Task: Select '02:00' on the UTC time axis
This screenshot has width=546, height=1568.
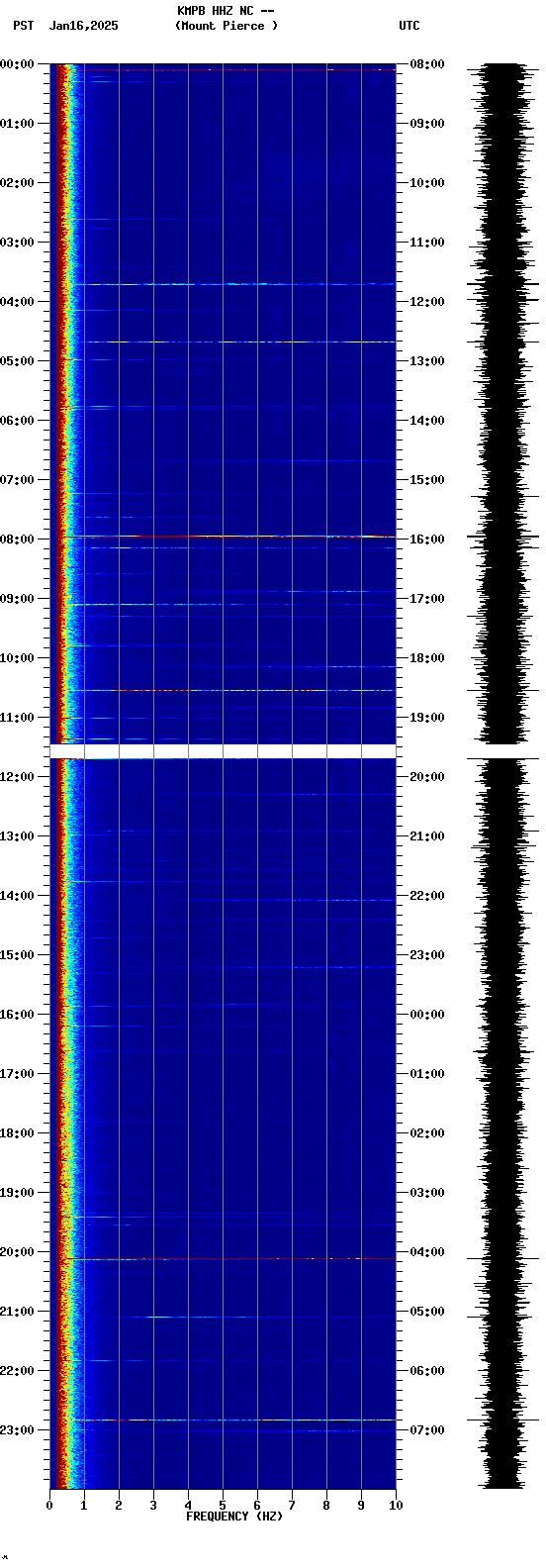Action: click(x=427, y=1133)
